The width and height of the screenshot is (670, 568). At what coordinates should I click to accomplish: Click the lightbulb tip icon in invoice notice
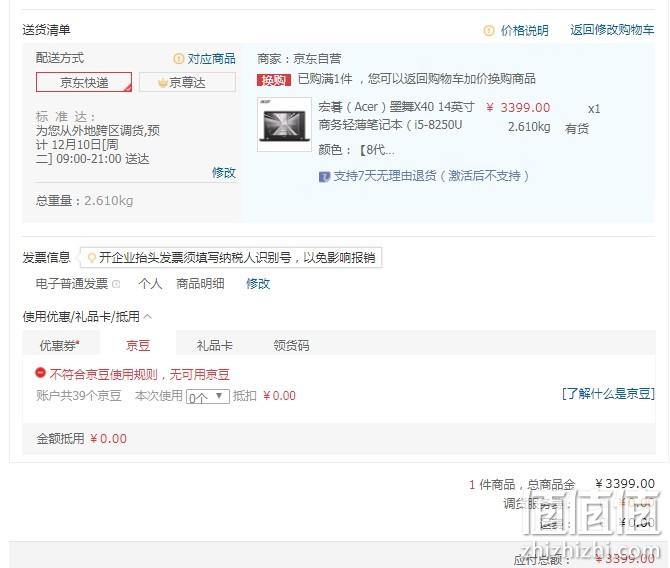point(91,258)
